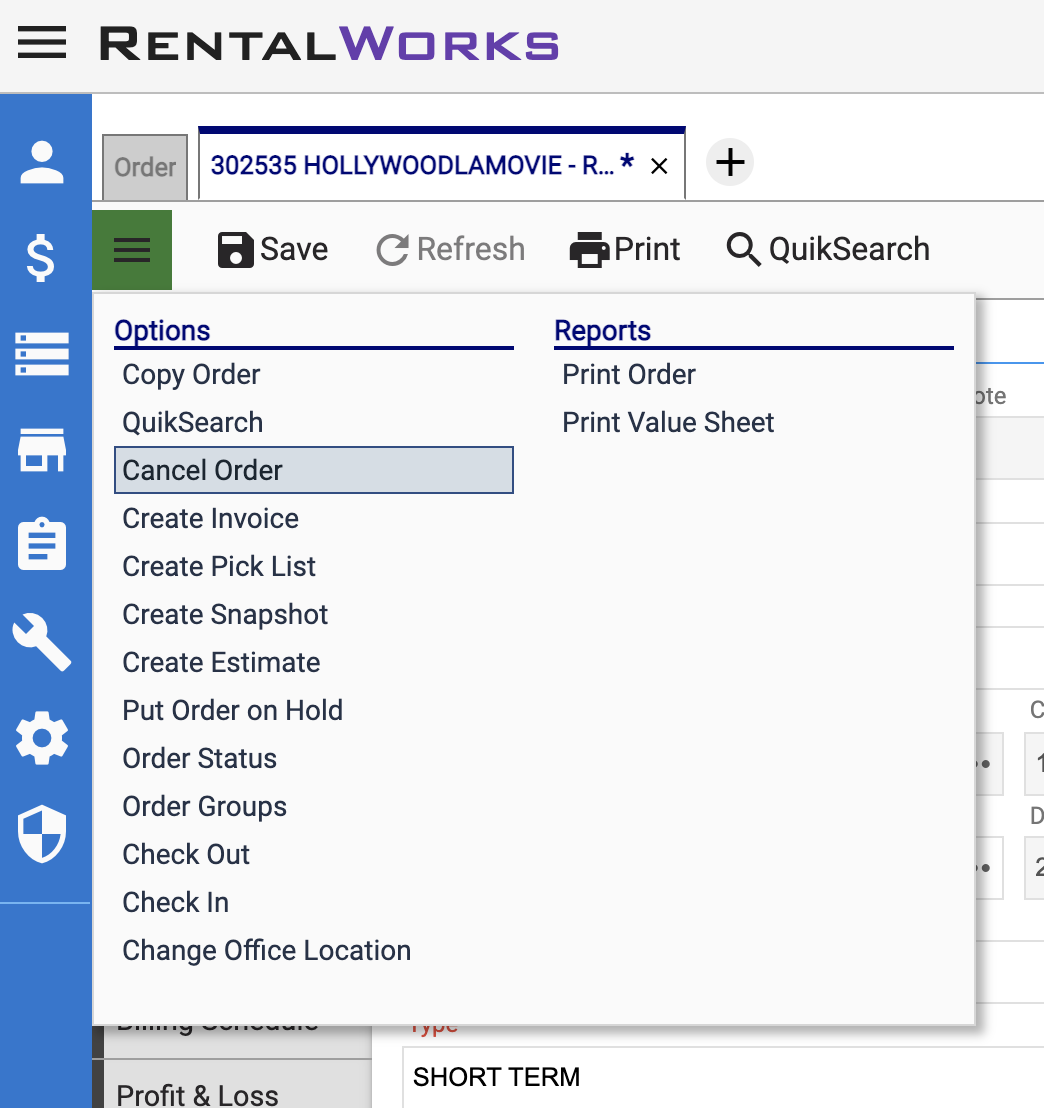Click Save in the order toolbar
The image size is (1044, 1108).
click(273, 250)
